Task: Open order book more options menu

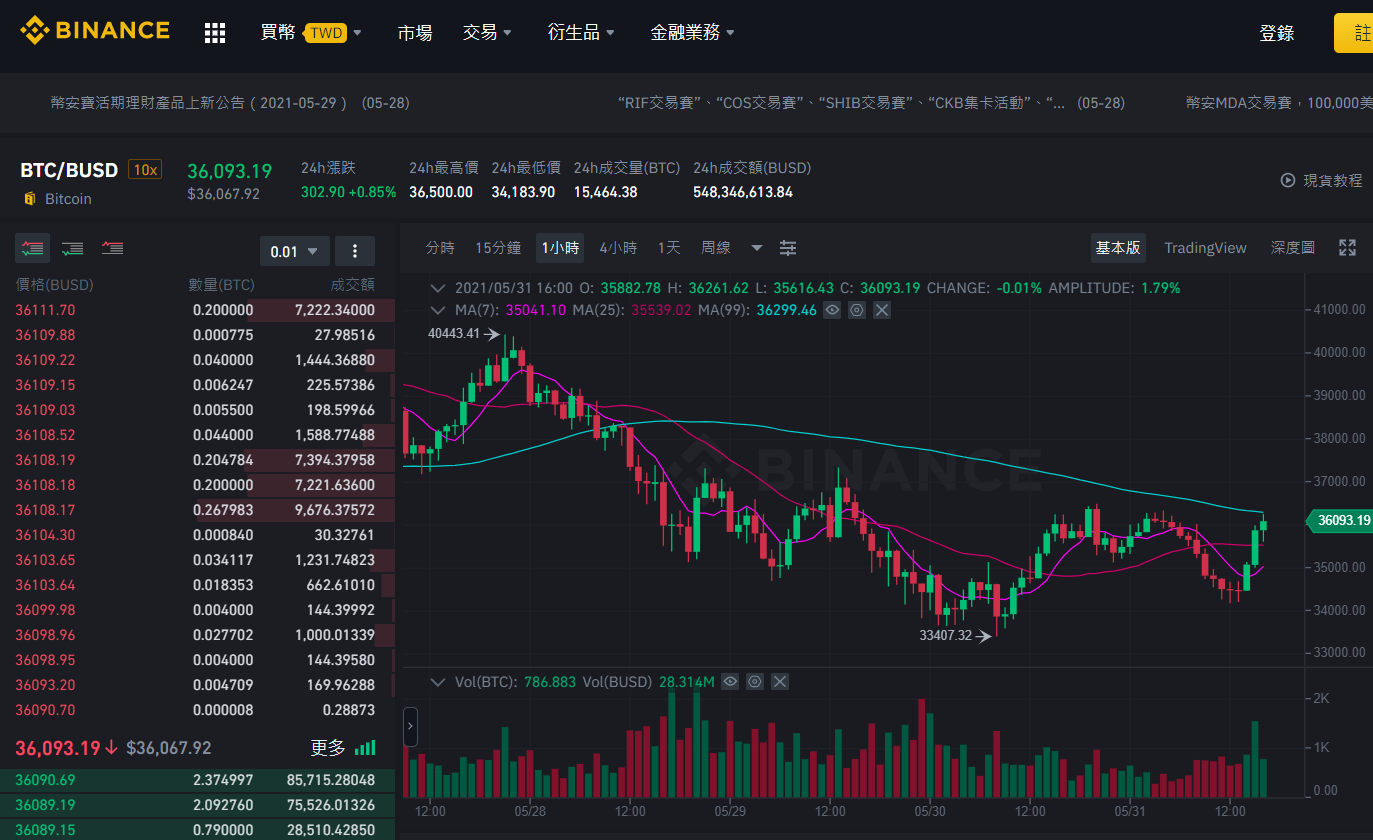Action: pos(355,251)
